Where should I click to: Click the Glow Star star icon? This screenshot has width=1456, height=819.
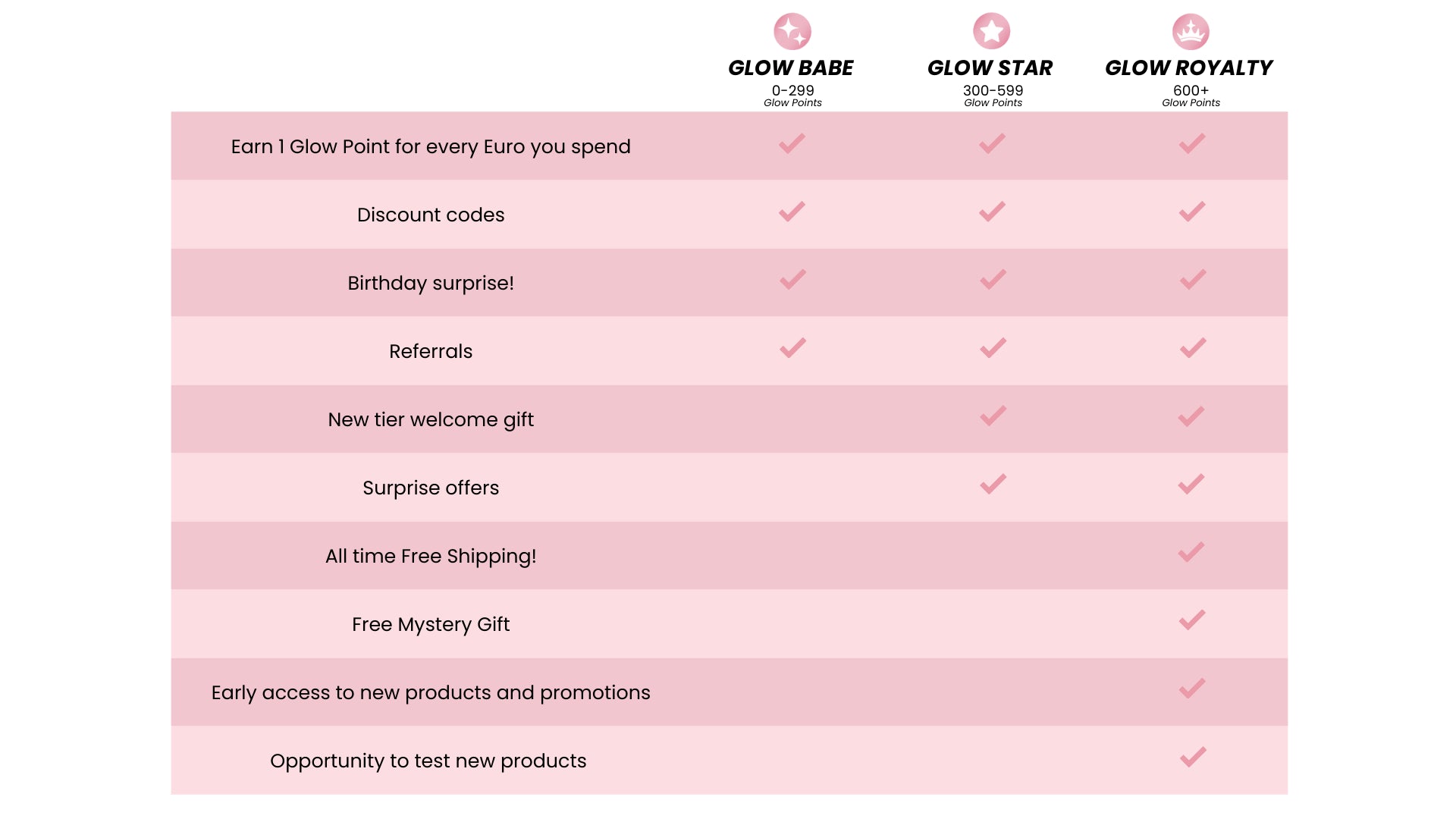992,32
